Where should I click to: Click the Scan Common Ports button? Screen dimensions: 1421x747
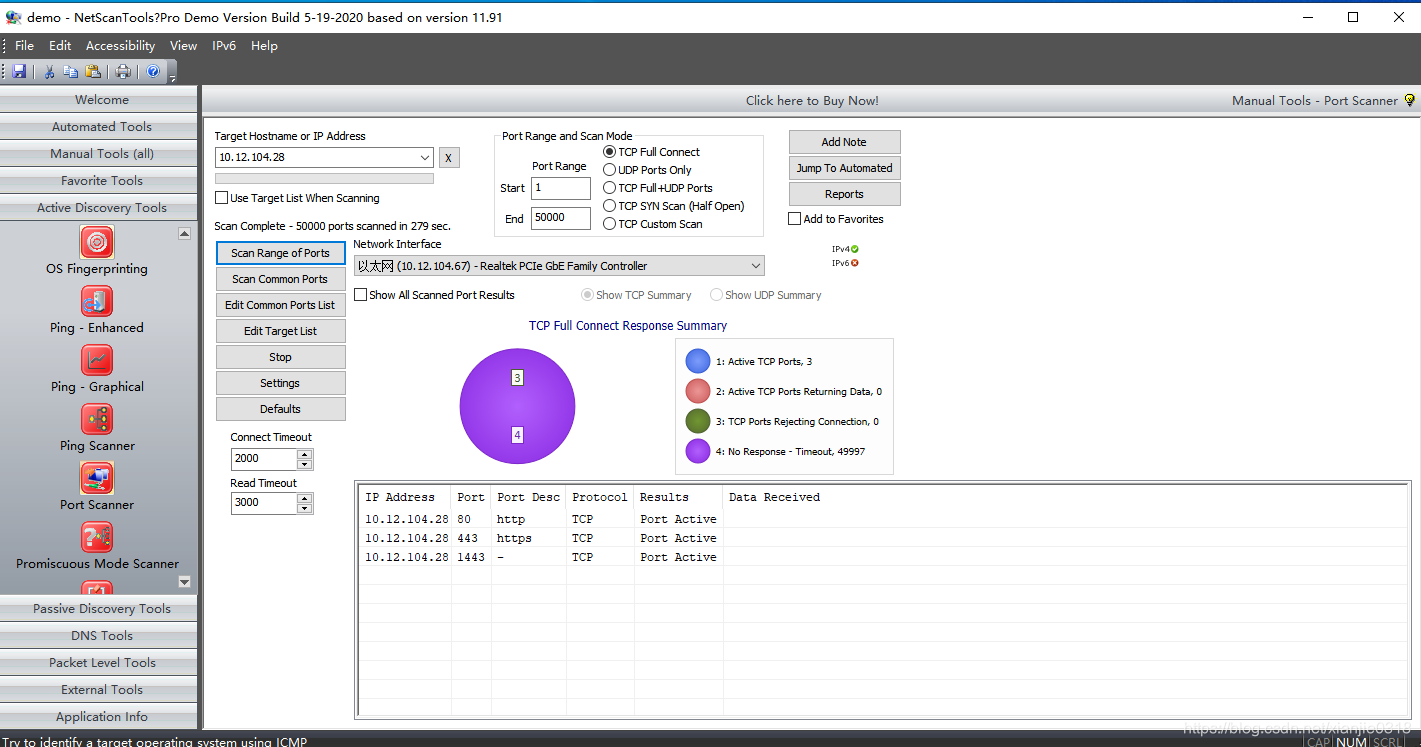pyautogui.click(x=281, y=279)
